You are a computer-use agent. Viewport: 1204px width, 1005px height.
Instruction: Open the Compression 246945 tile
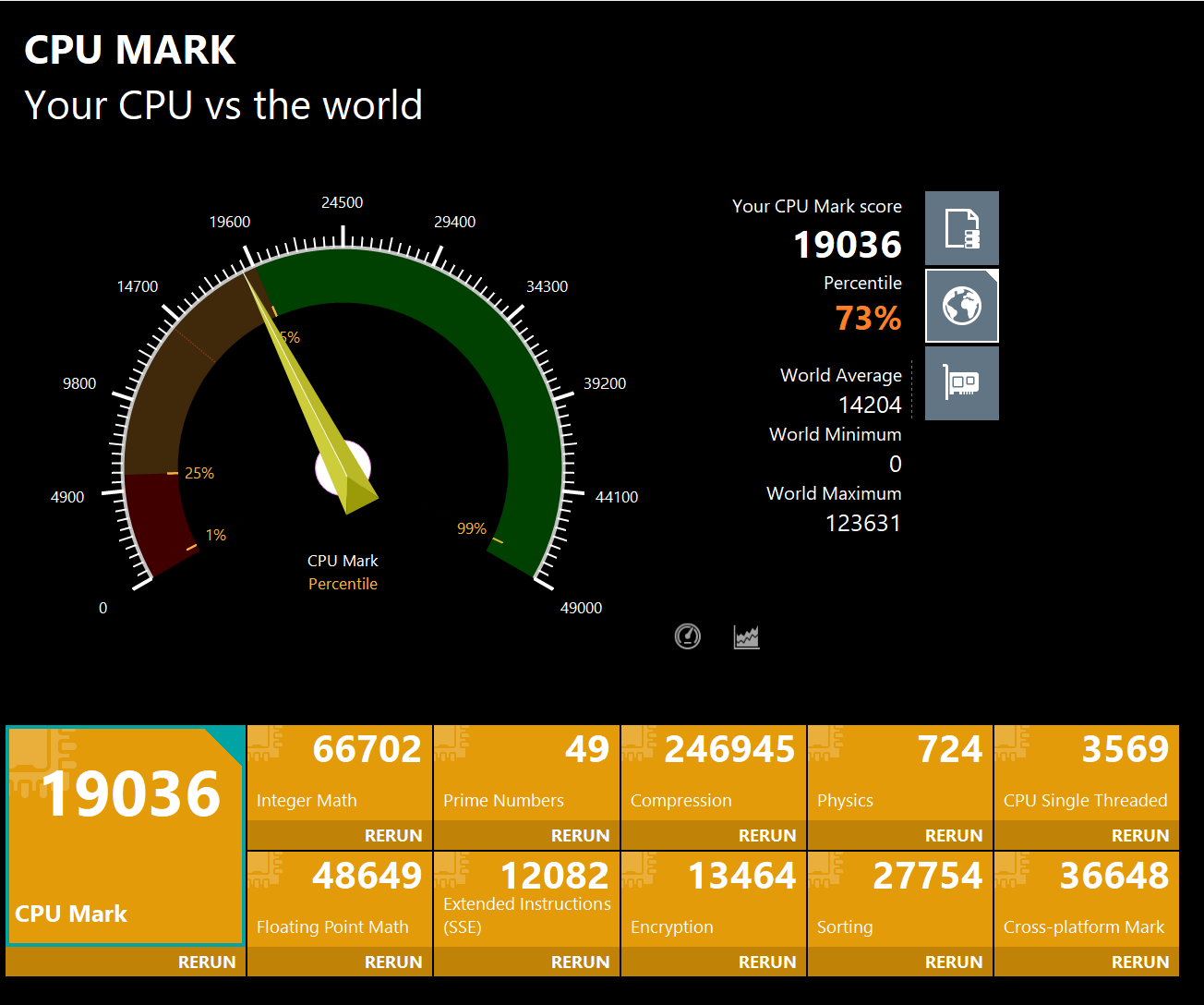tap(714, 773)
